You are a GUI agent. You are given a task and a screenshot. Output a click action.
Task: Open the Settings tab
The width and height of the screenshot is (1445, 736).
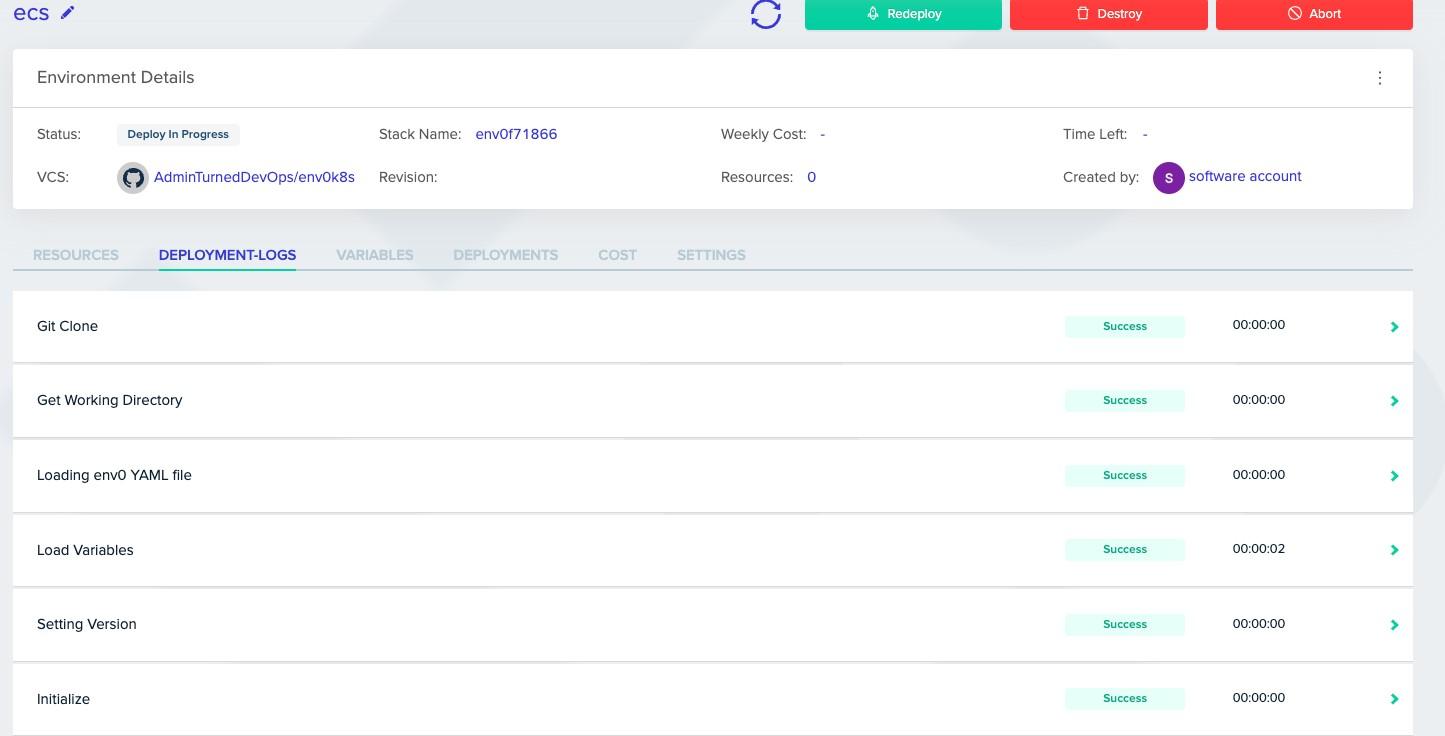(711, 255)
